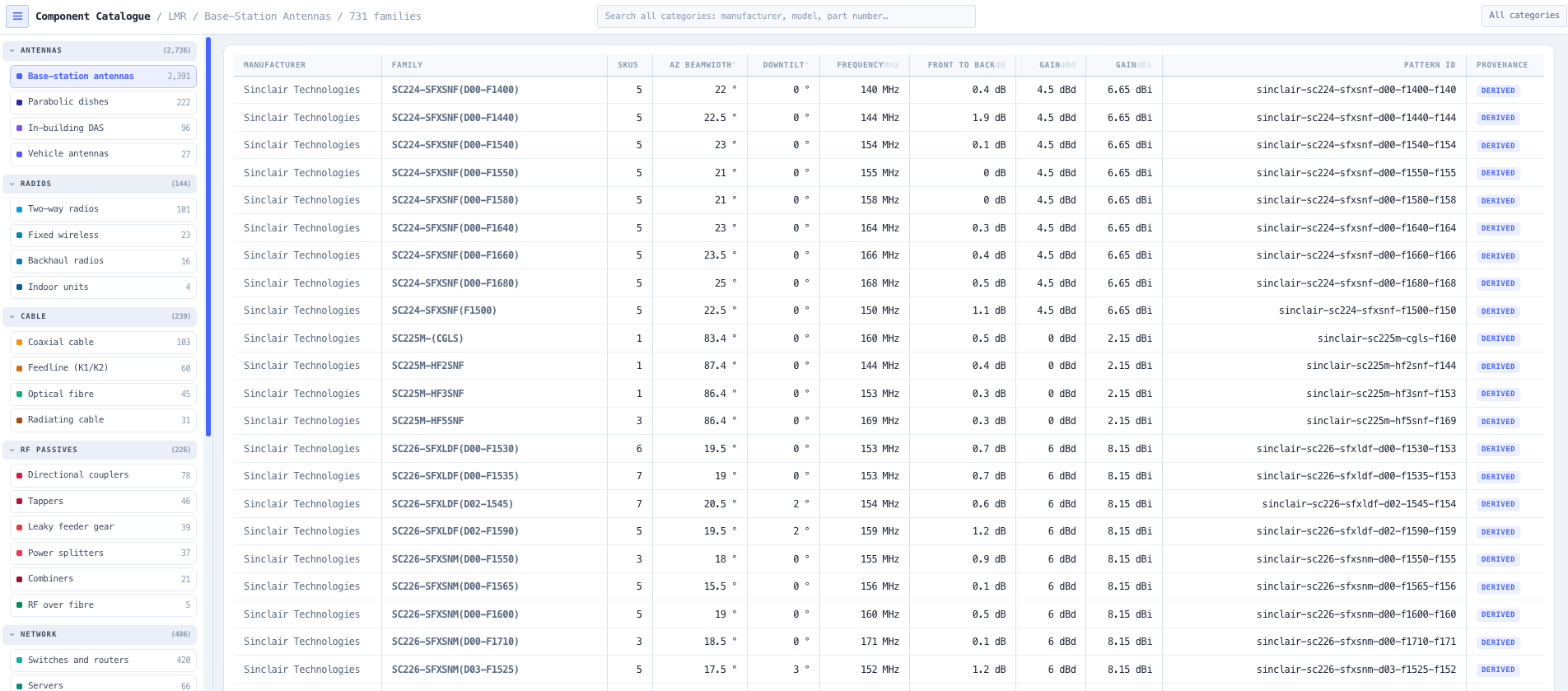Open Backhaul radios category
This screenshot has width=1568, height=691.
[103, 261]
